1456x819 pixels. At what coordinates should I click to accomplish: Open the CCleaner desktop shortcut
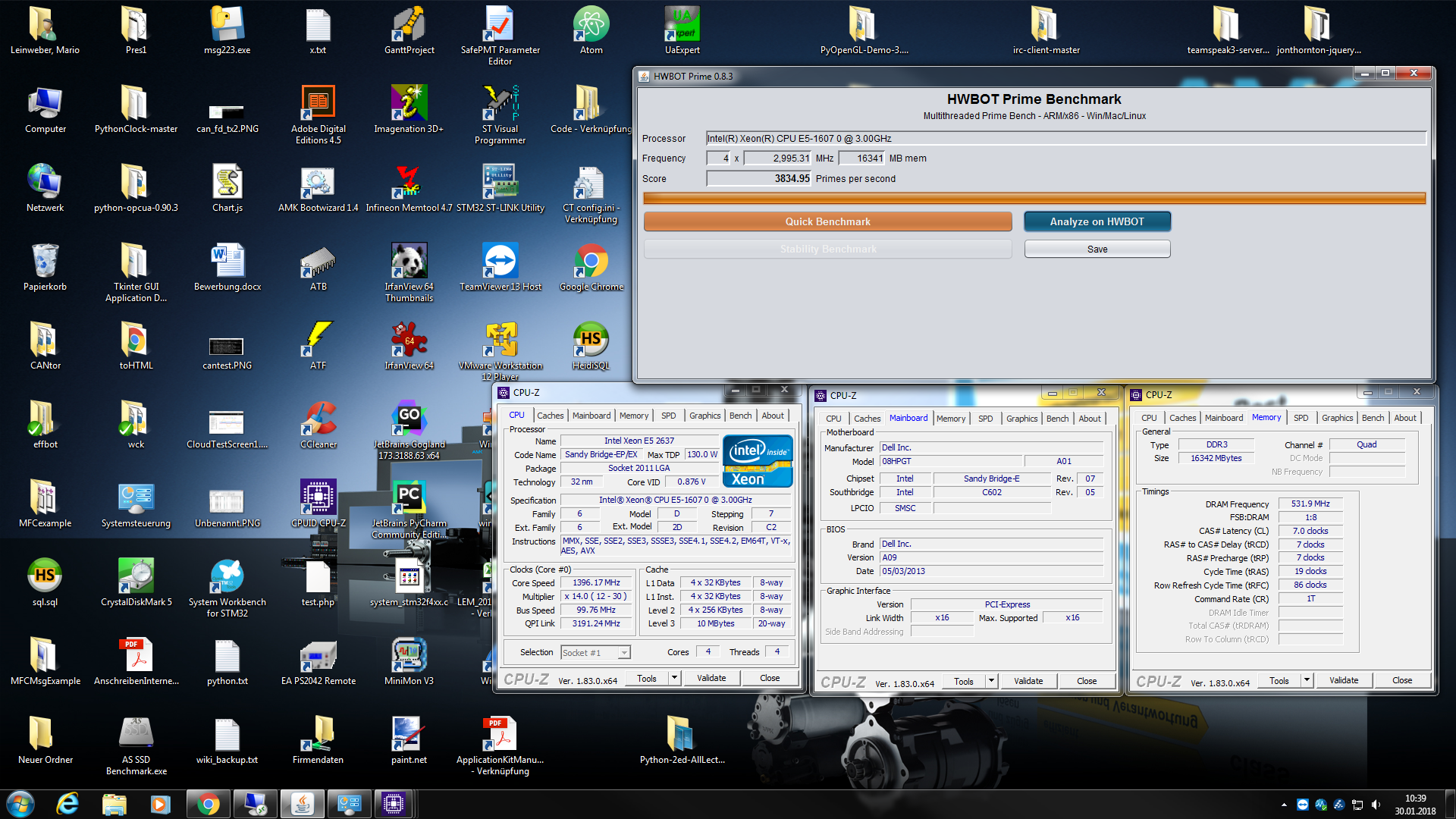(318, 425)
